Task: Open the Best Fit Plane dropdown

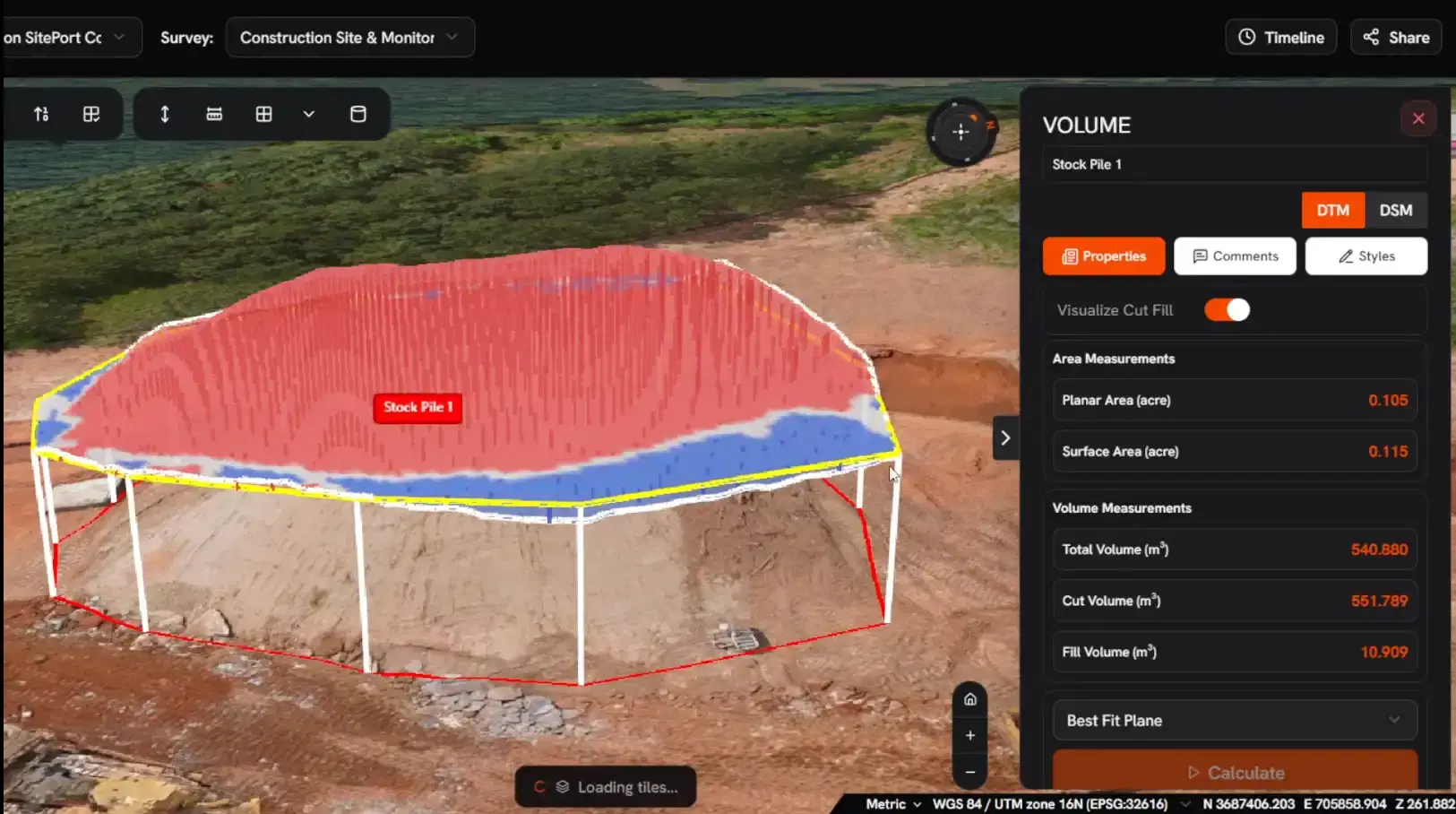Action: coord(1234,720)
